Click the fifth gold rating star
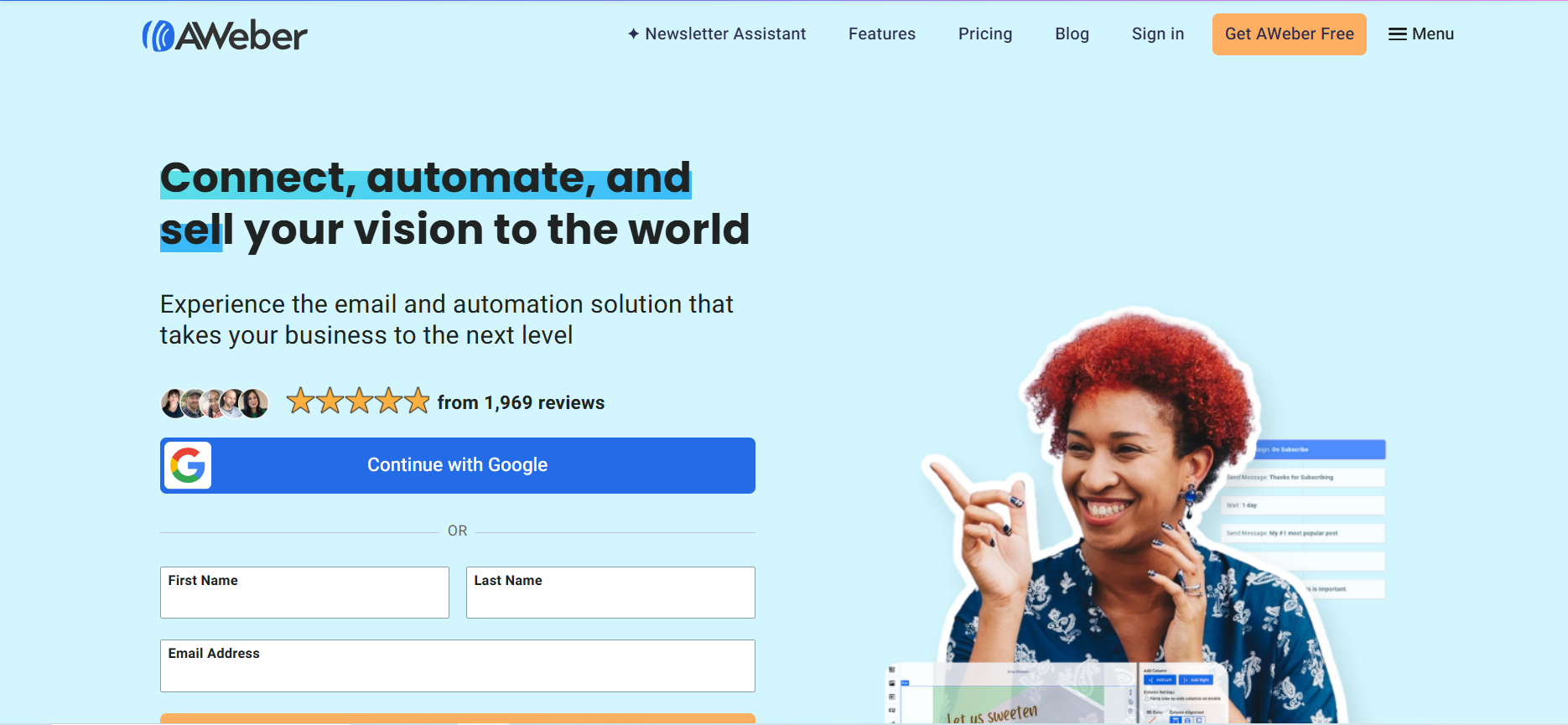The image size is (1568, 725). tap(417, 401)
